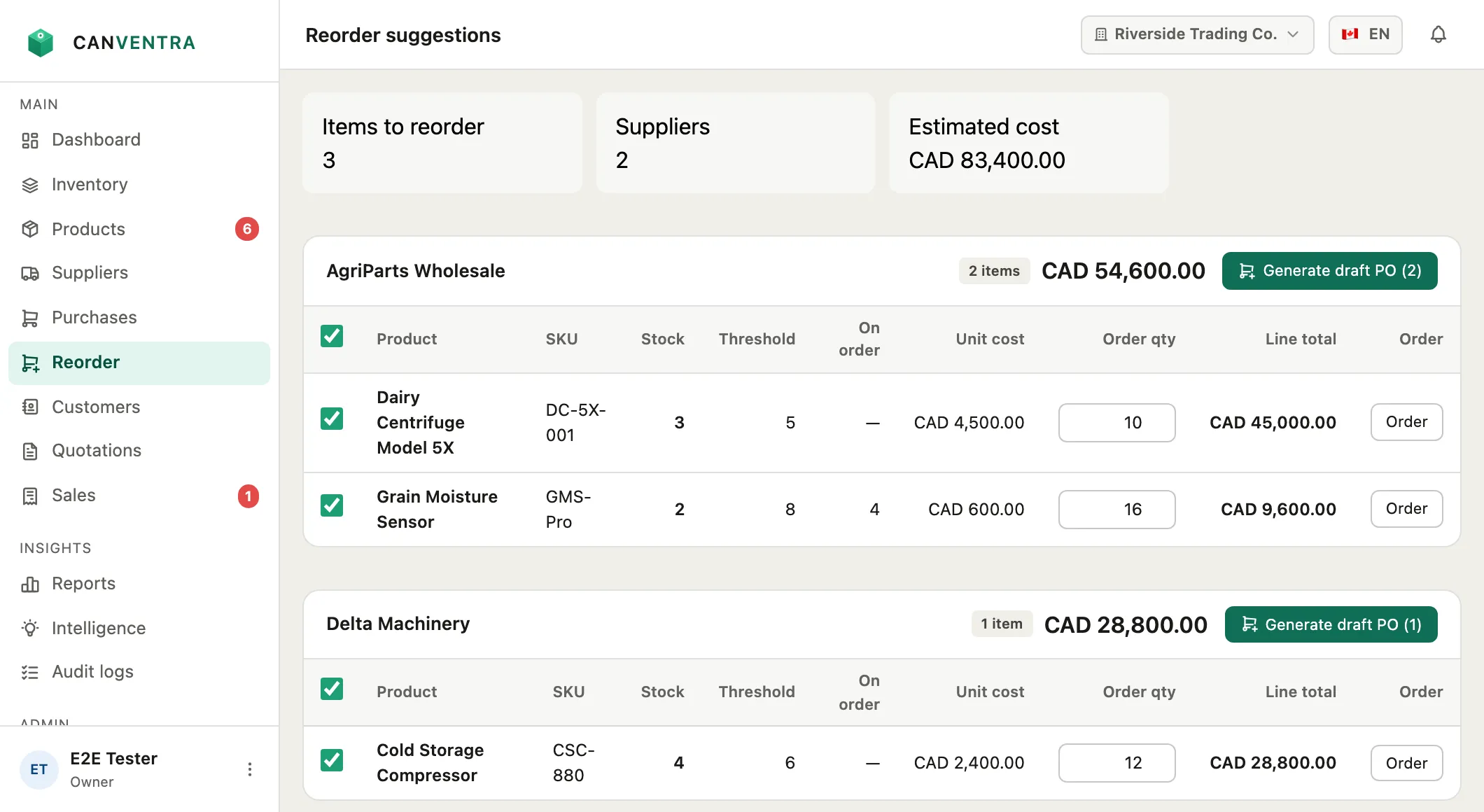Open Dashboard via its grid icon

point(29,140)
